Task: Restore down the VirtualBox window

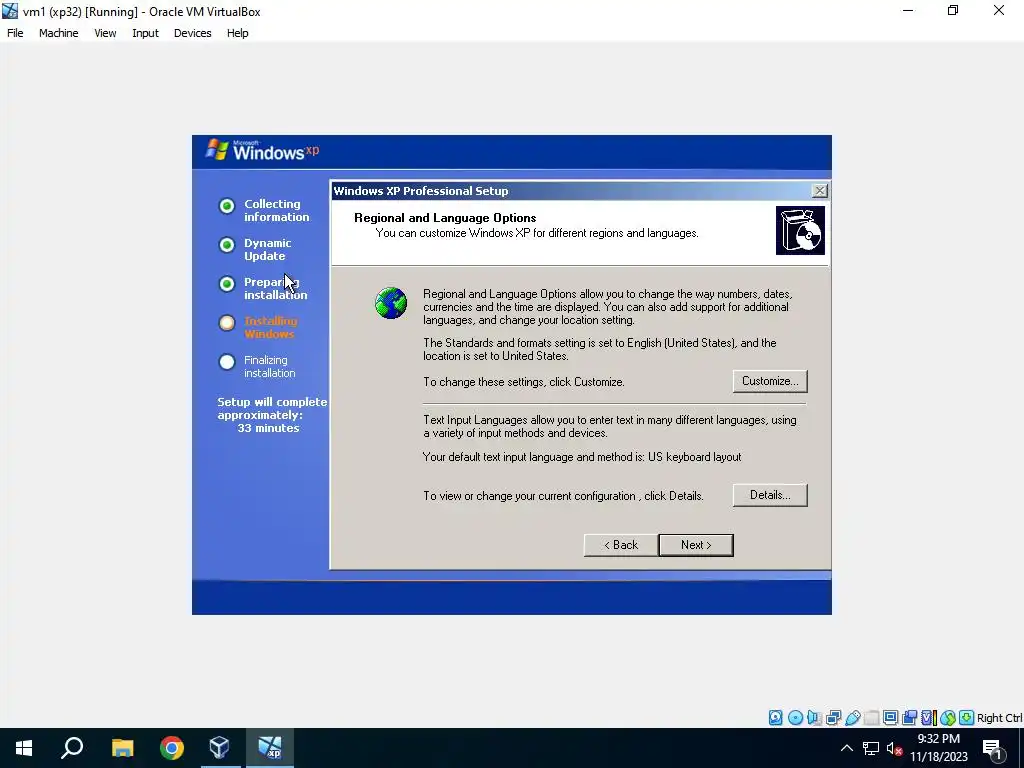Action: click(953, 11)
